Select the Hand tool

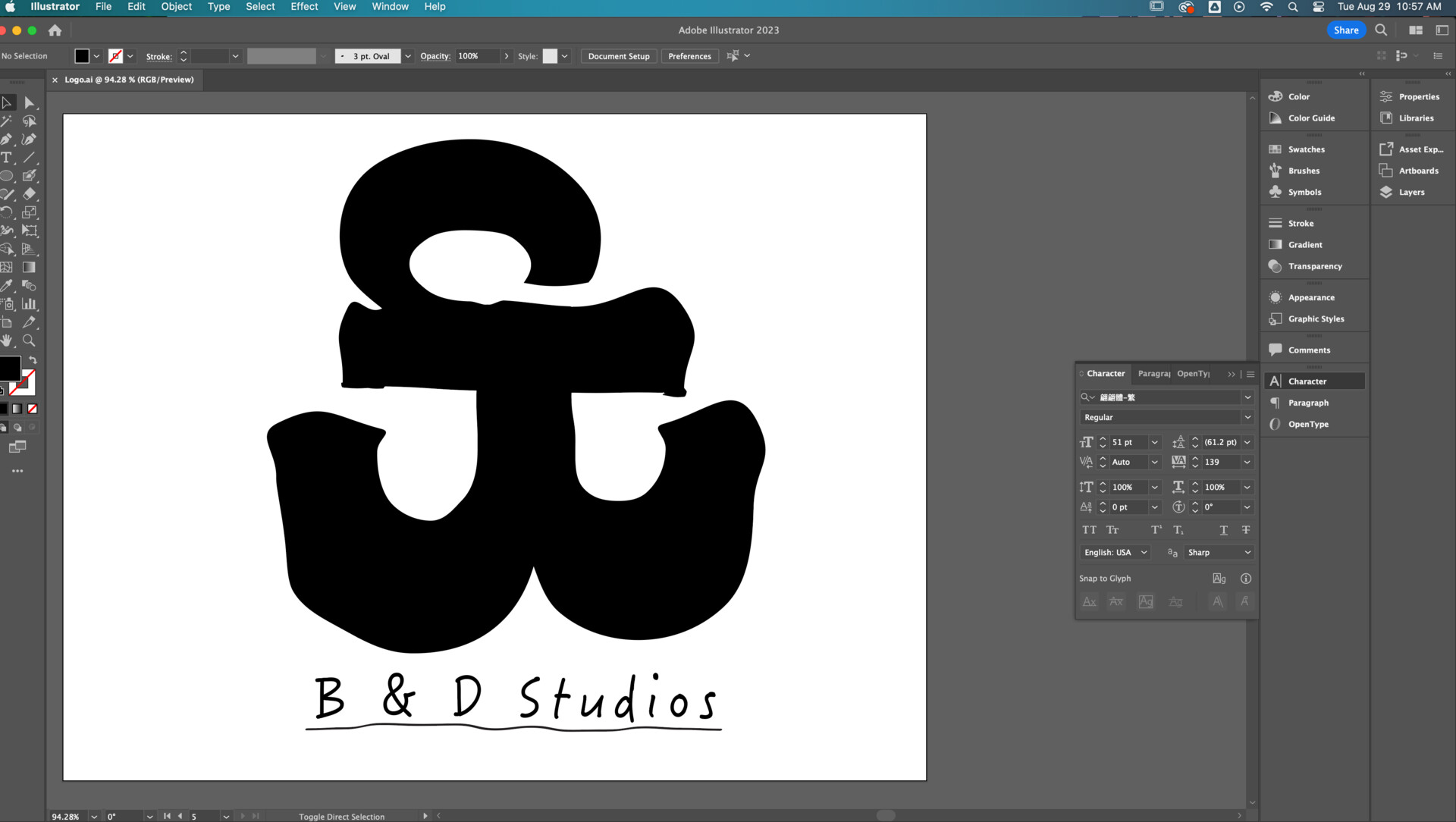(x=7, y=340)
